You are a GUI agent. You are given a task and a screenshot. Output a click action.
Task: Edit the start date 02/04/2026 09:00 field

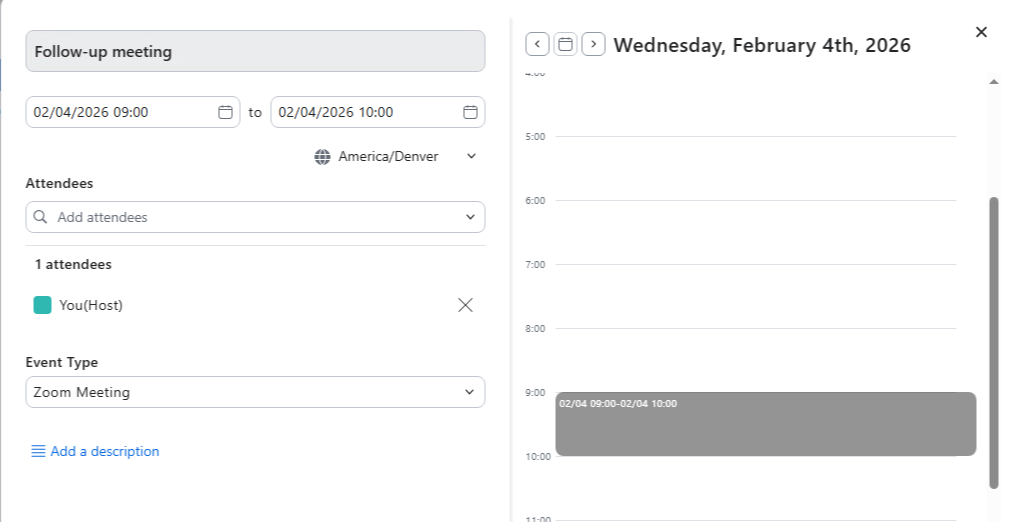pos(120,112)
